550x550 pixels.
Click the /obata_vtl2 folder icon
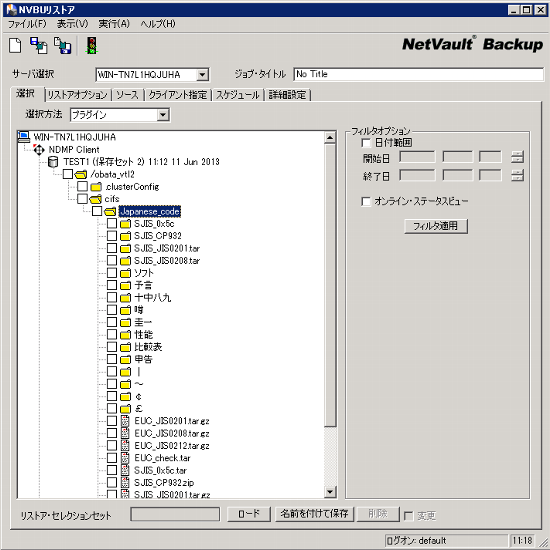(81, 174)
